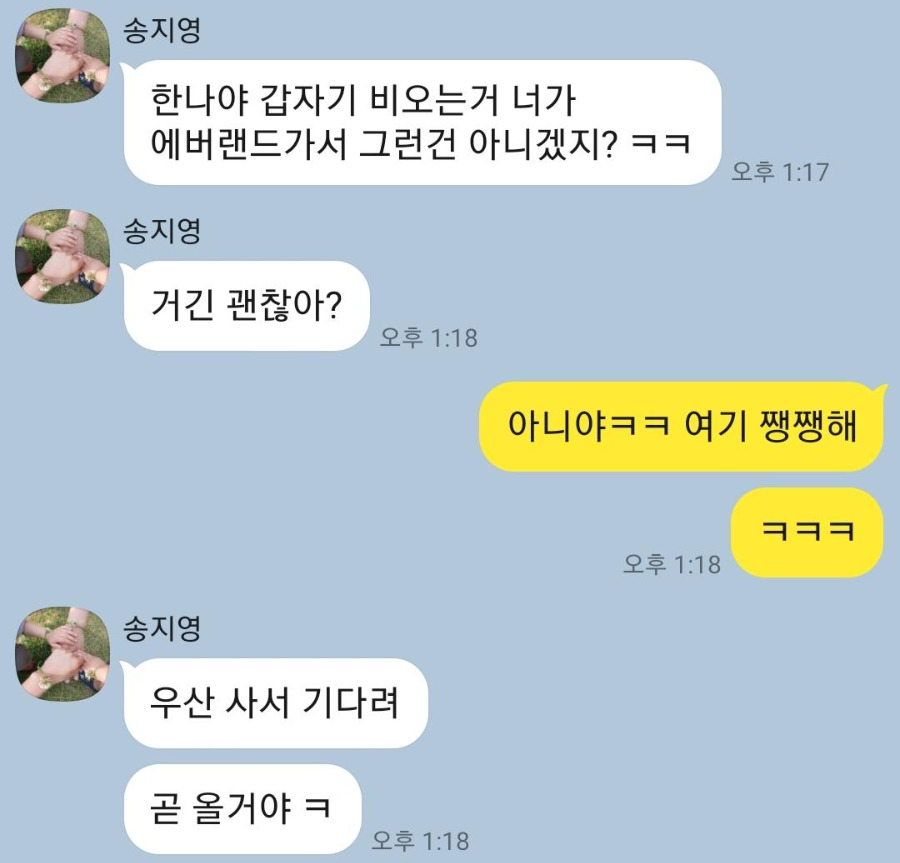Select the yellow '아니야ㅋㅋ 여기 쨍쨍해' bubble
The image size is (900, 863).
pos(681,426)
